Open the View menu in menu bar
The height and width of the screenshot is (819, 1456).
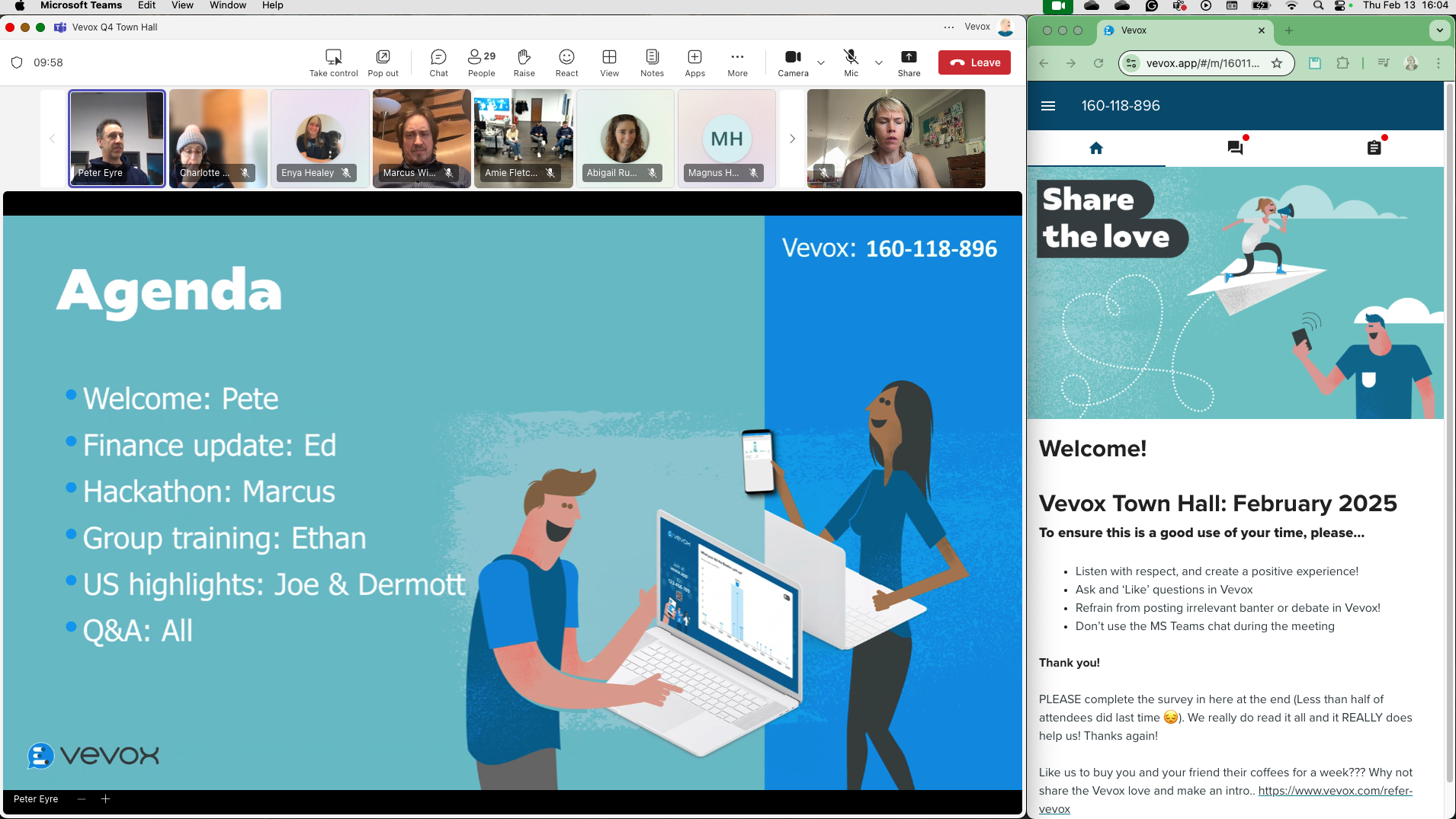coord(182,5)
